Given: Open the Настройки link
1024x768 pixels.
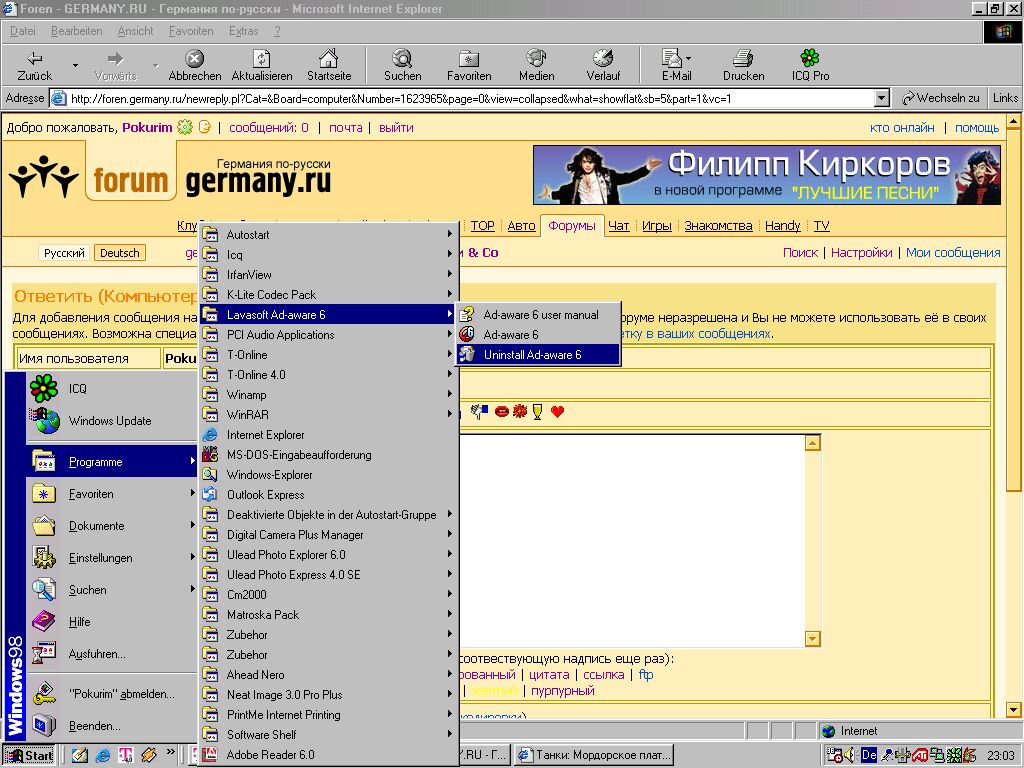Looking at the screenshot, I should coord(861,253).
